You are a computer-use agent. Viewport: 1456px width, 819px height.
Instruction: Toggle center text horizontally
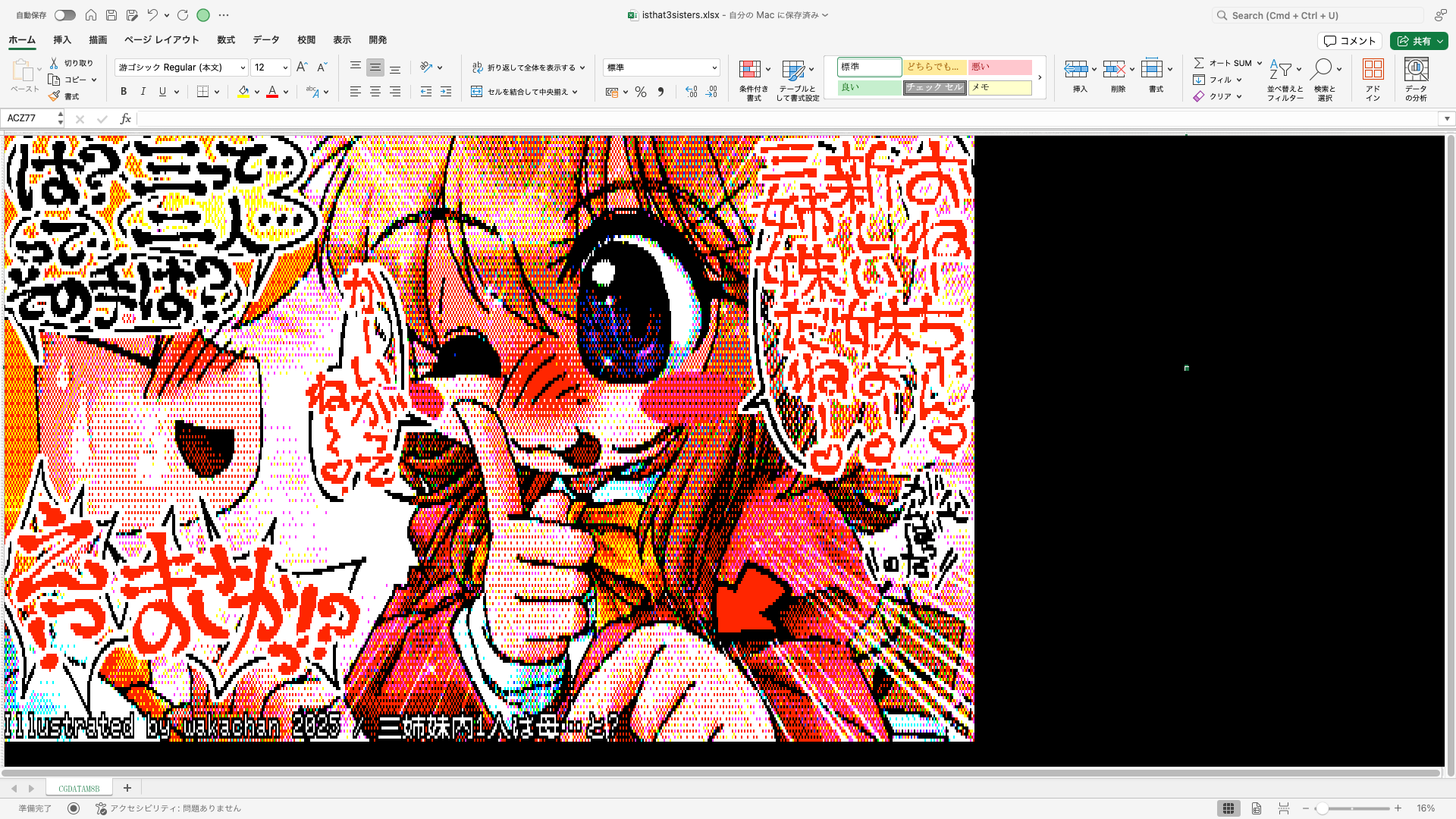pos(375,92)
